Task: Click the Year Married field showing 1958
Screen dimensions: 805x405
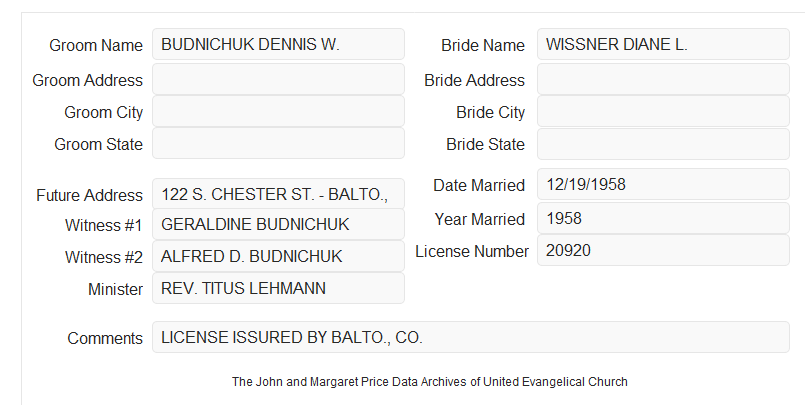Action: (663, 218)
